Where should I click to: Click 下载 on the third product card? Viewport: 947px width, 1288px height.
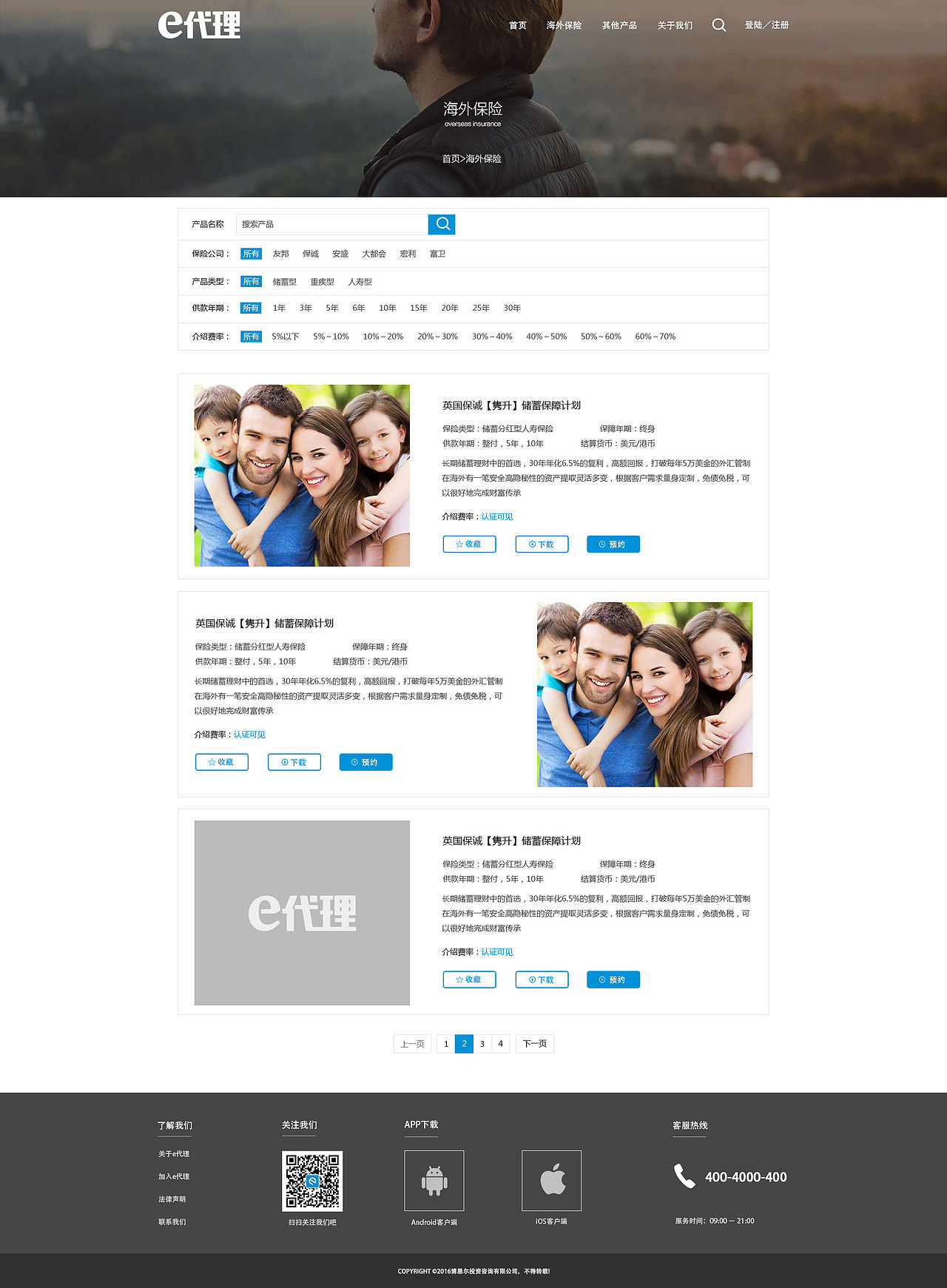click(x=542, y=980)
